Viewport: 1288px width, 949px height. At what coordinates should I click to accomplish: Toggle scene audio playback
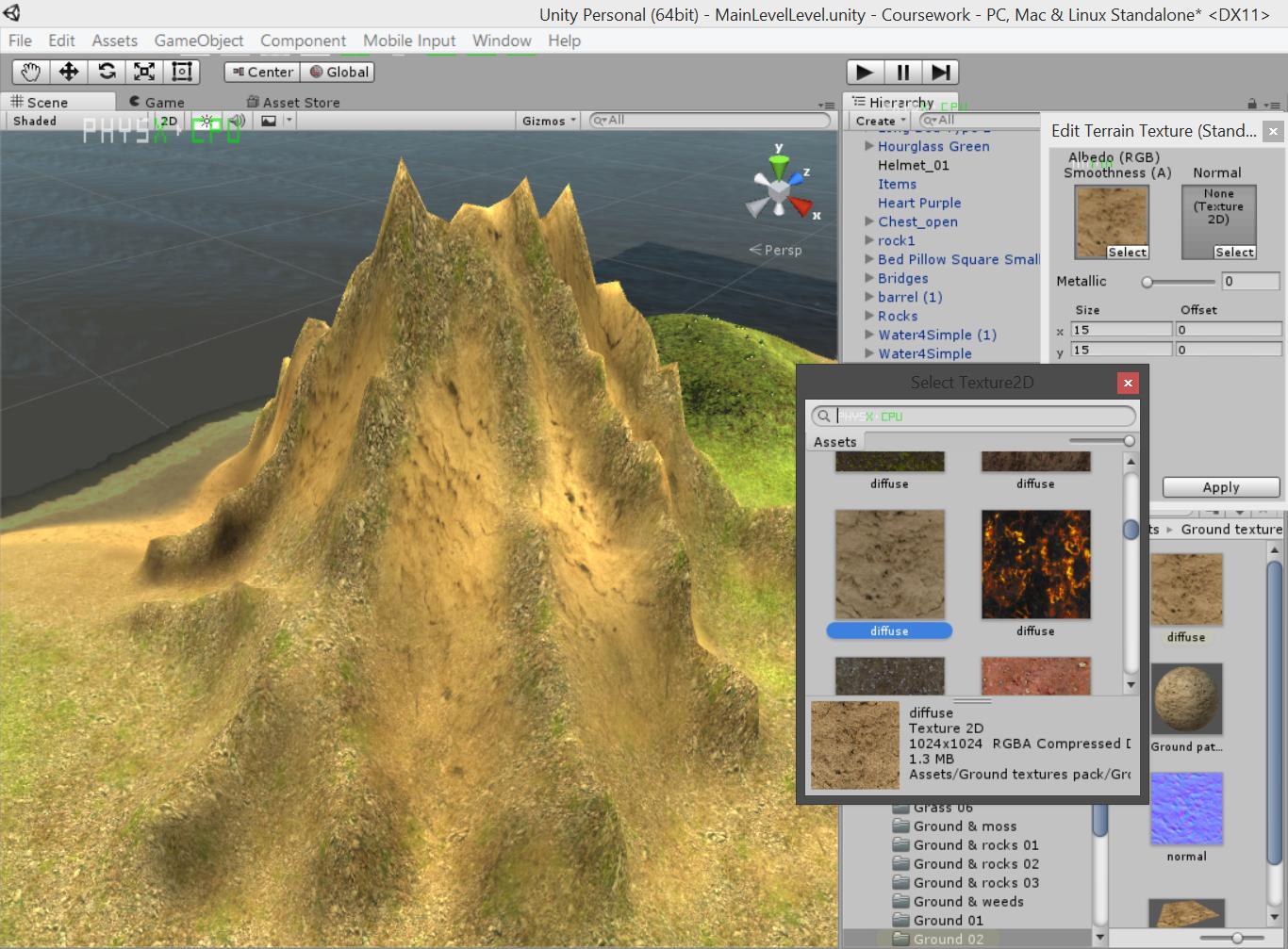point(237,121)
